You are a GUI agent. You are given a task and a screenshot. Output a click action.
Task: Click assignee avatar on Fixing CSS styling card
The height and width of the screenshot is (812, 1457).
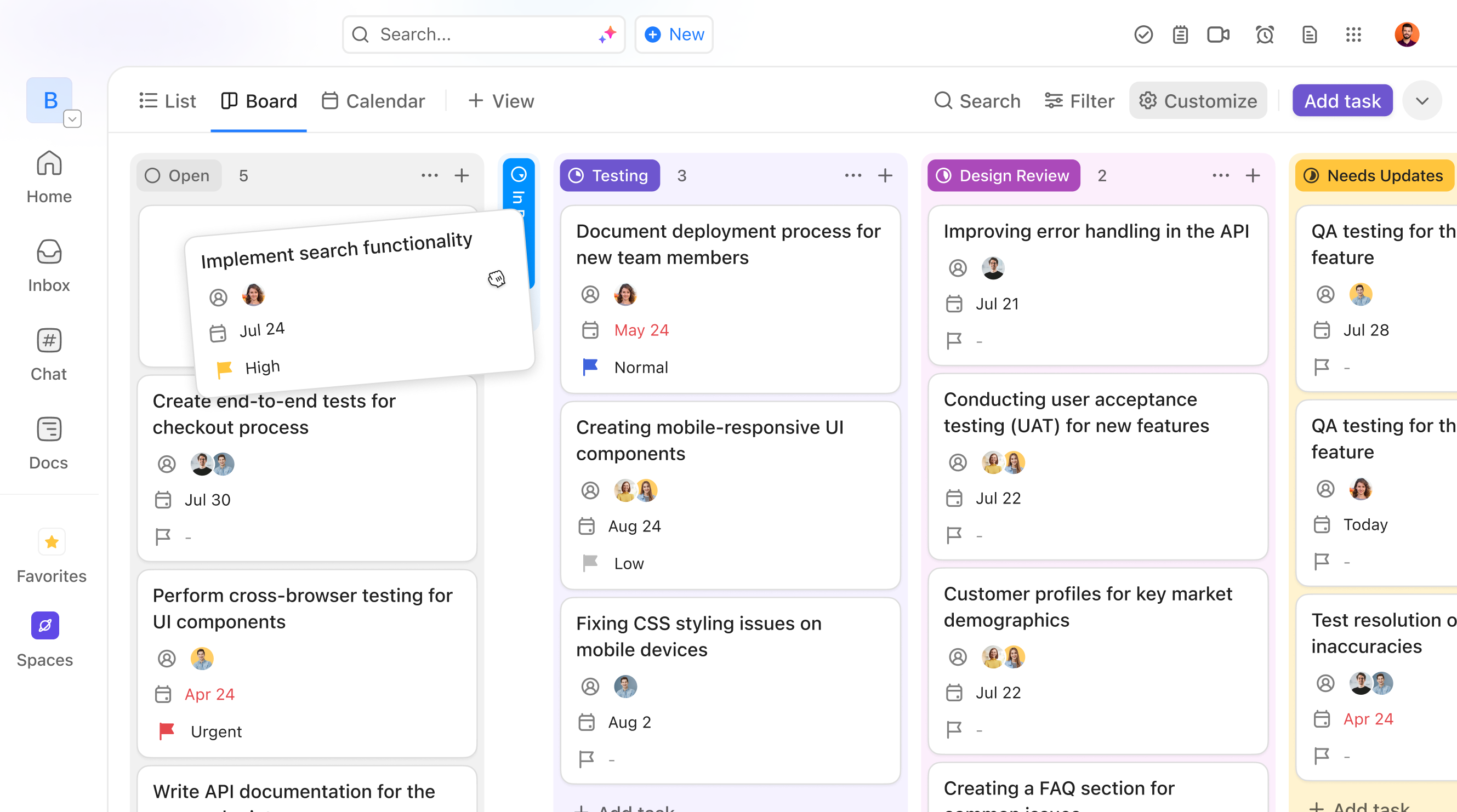[x=625, y=687]
